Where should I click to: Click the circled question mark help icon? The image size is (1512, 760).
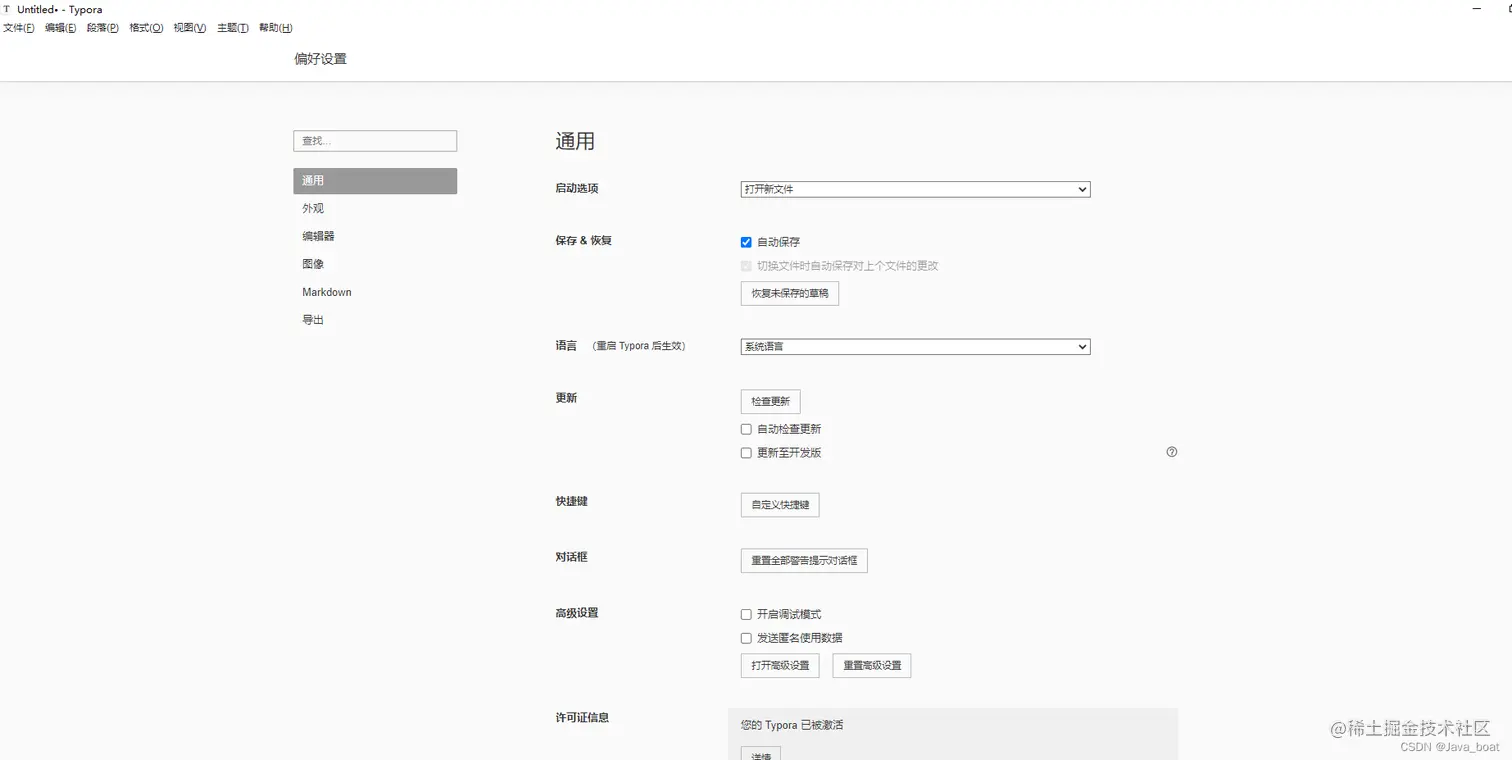1171,452
